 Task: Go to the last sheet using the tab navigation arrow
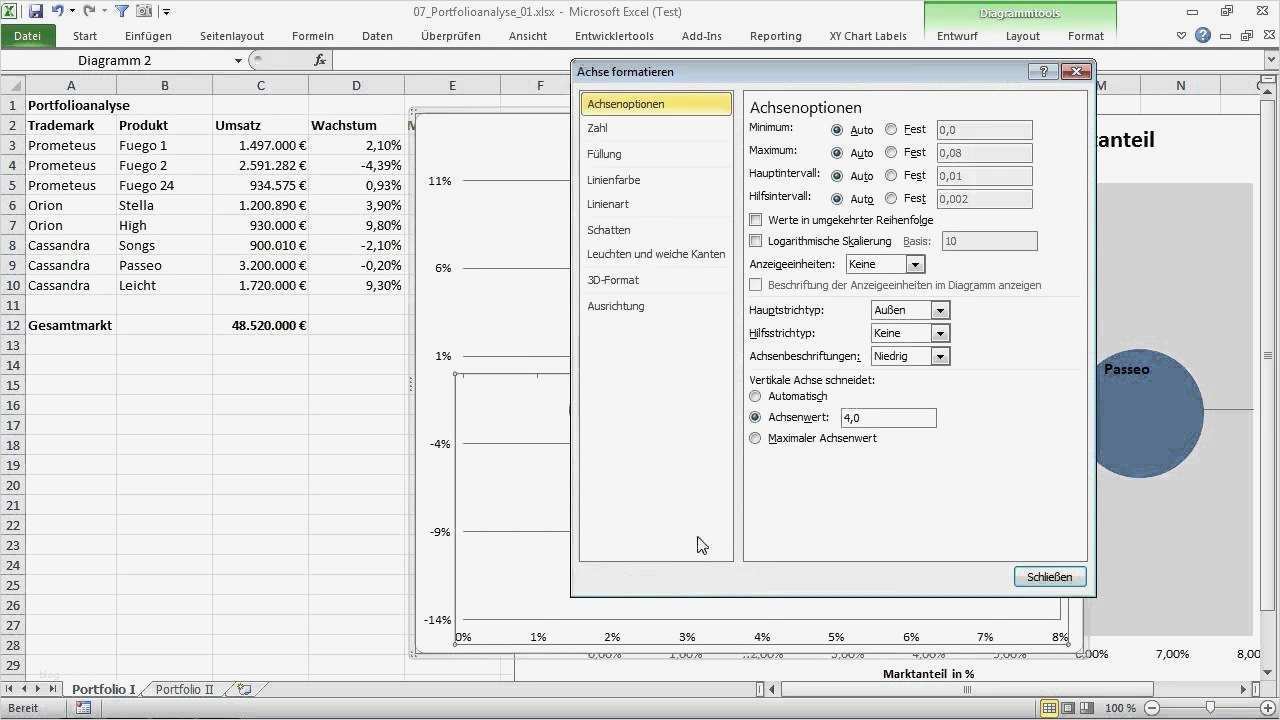52,689
